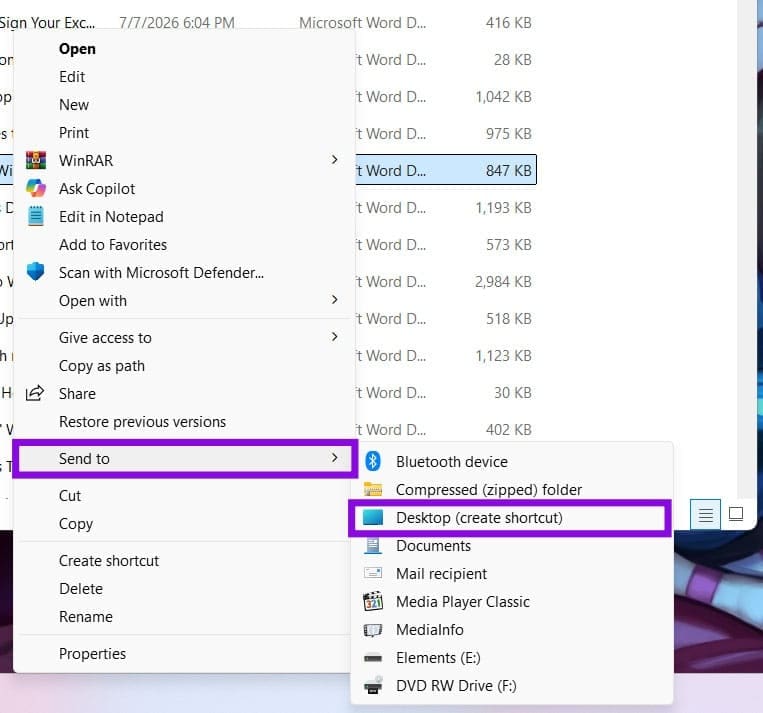
Task: Switch to details view layout icon
Action: click(x=706, y=514)
